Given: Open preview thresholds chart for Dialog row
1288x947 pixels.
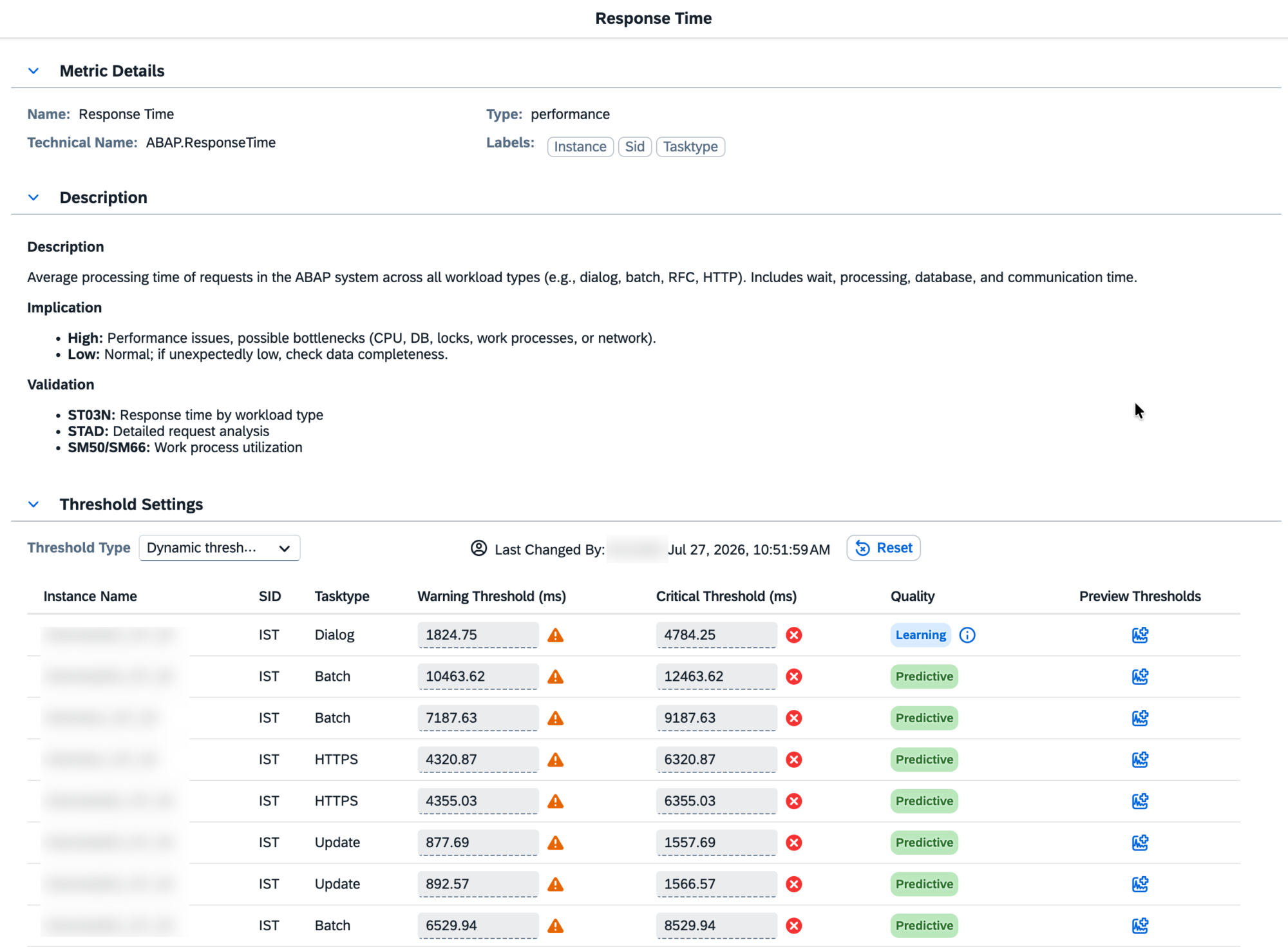Looking at the screenshot, I should [1140, 635].
